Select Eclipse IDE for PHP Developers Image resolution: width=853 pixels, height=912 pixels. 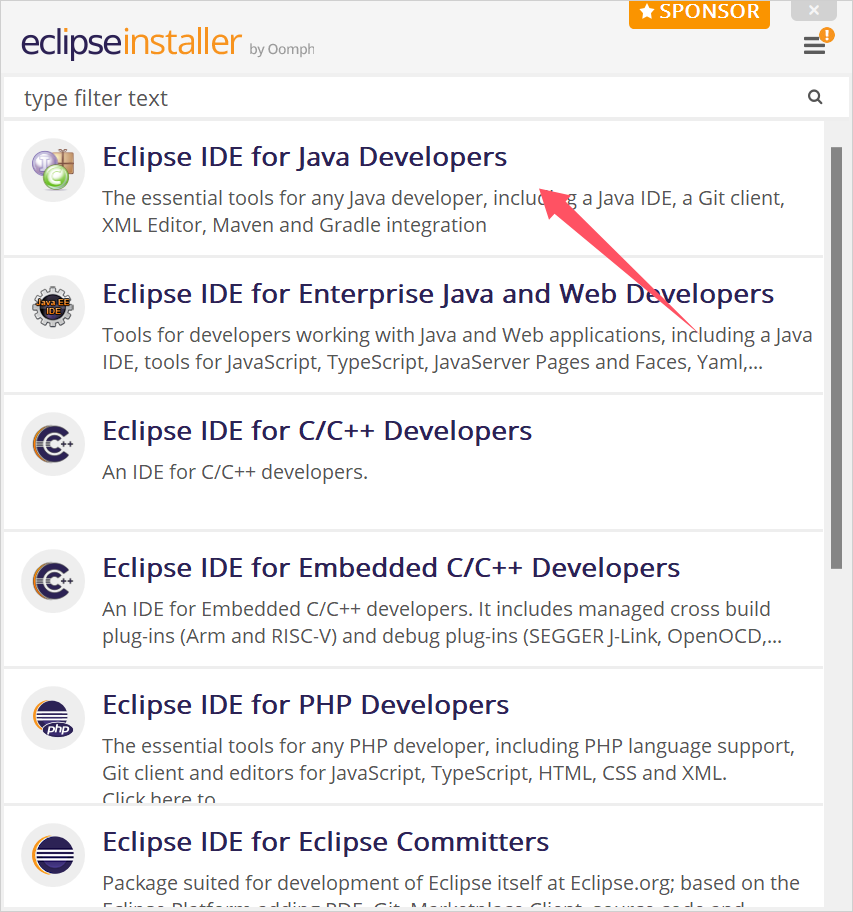tap(306, 705)
